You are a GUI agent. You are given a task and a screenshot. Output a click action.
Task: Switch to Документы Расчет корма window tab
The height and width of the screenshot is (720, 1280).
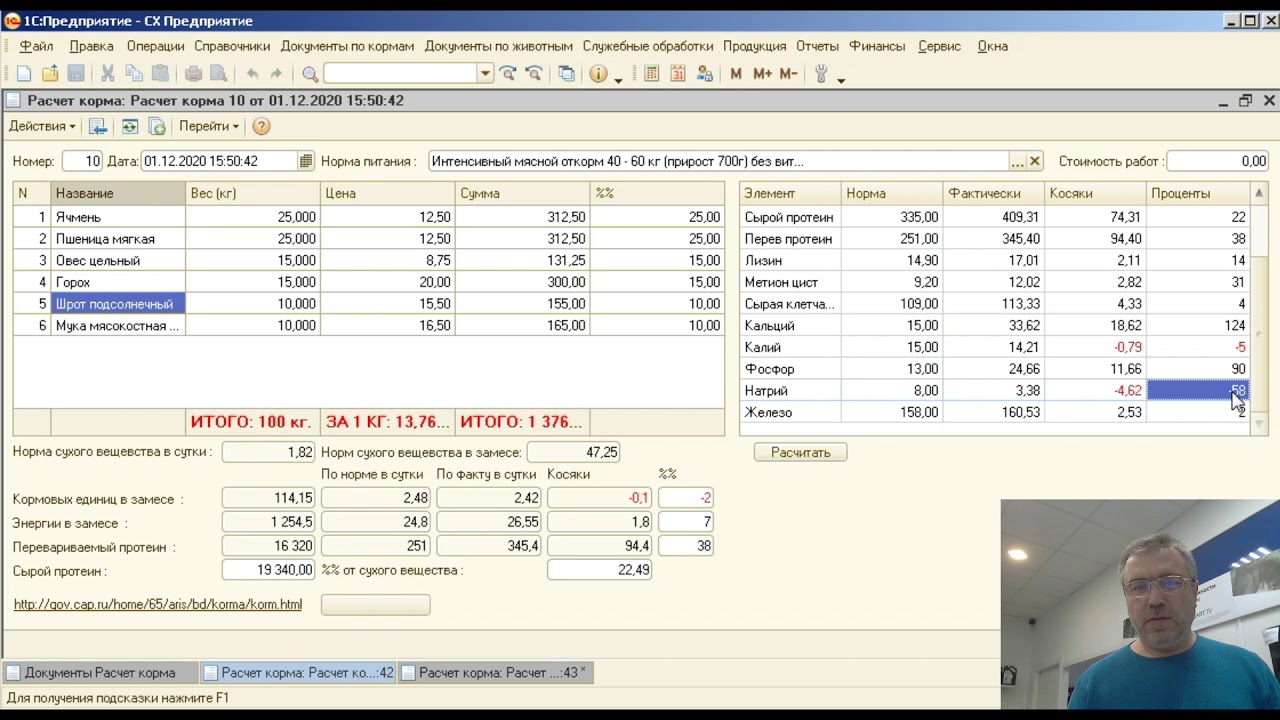click(99, 673)
